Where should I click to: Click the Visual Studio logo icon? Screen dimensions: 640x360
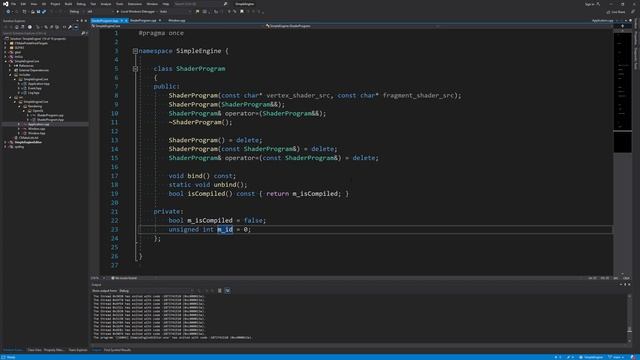[5, 4]
